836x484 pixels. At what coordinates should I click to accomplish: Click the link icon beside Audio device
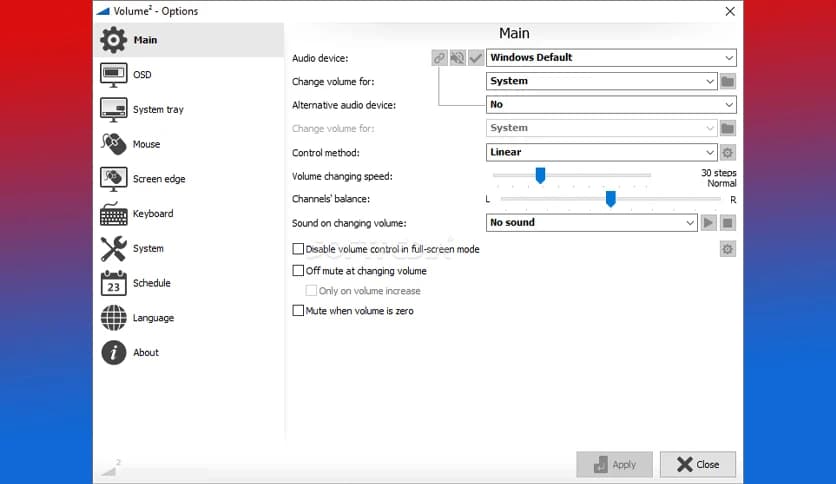coord(439,58)
